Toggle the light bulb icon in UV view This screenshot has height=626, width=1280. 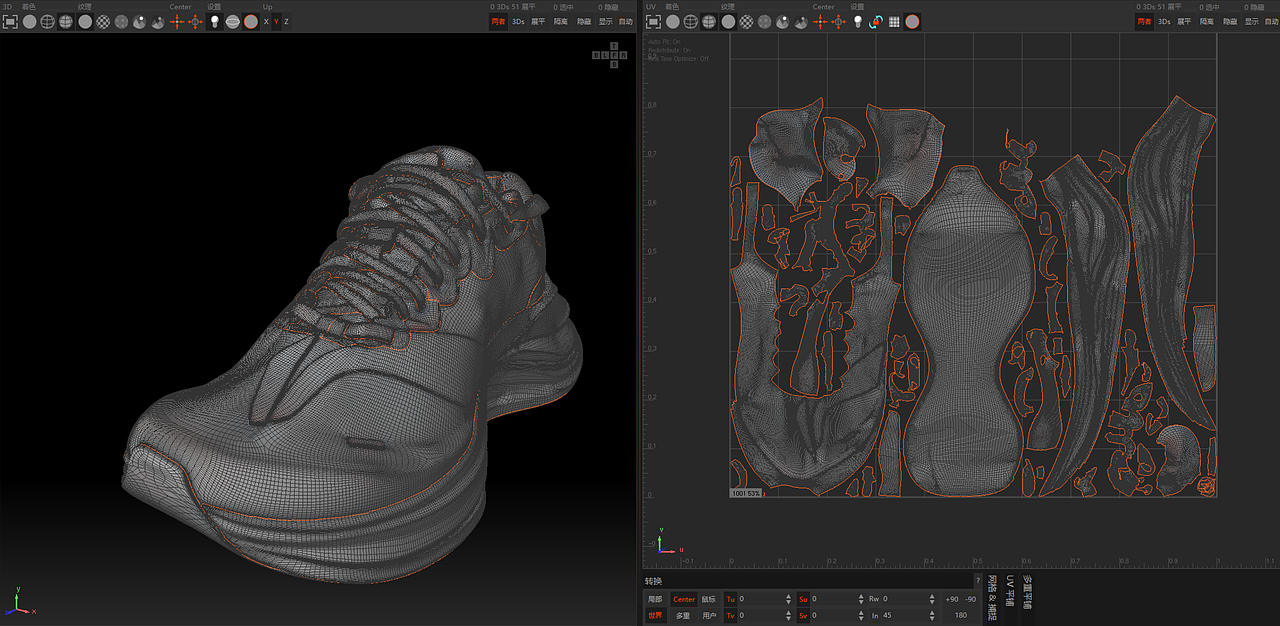click(x=857, y=21)
